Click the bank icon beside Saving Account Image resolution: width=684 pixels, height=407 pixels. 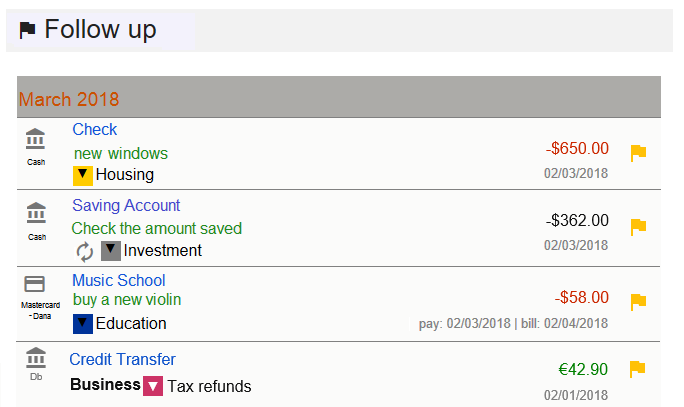click(x=36, y=213)
